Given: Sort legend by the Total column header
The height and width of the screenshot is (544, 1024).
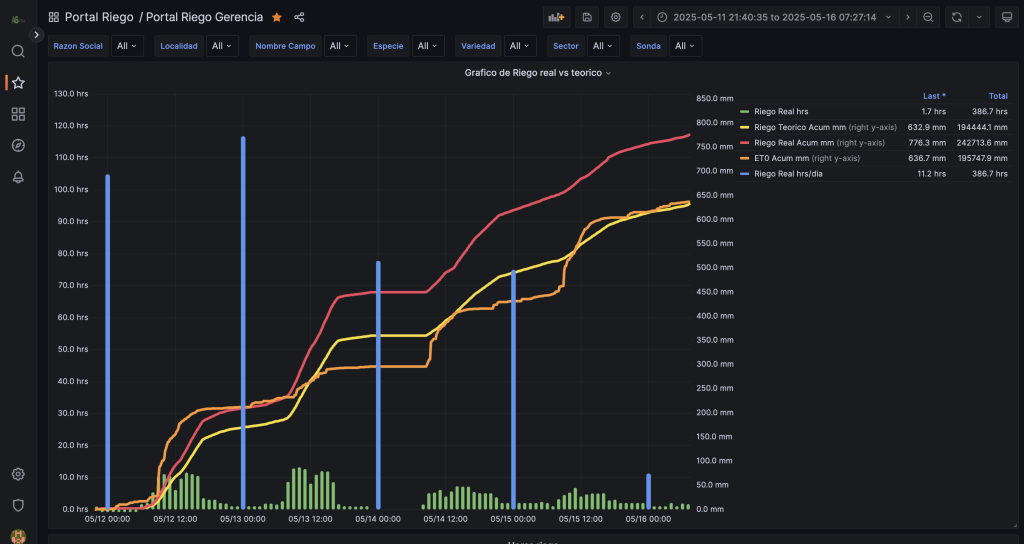Looking at the screenshot, I should 997,96.
